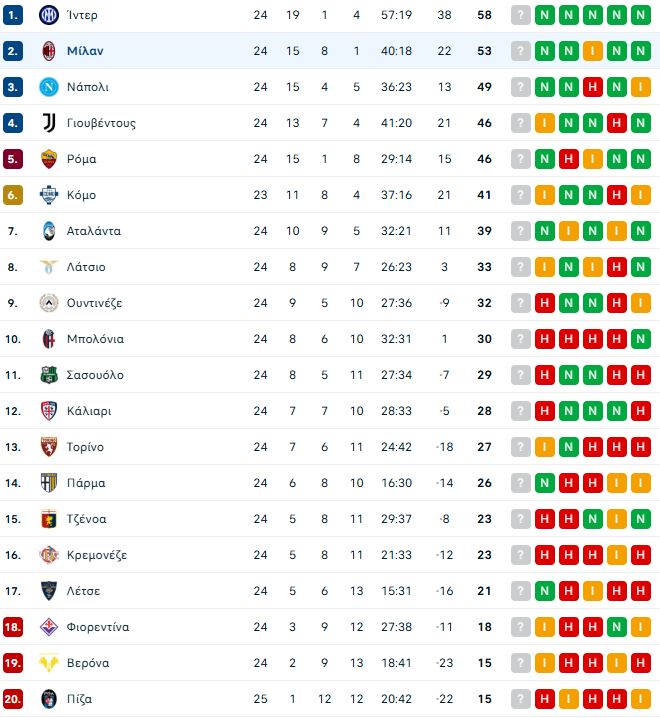Click Pisa's last green win badge

[641, 699]
